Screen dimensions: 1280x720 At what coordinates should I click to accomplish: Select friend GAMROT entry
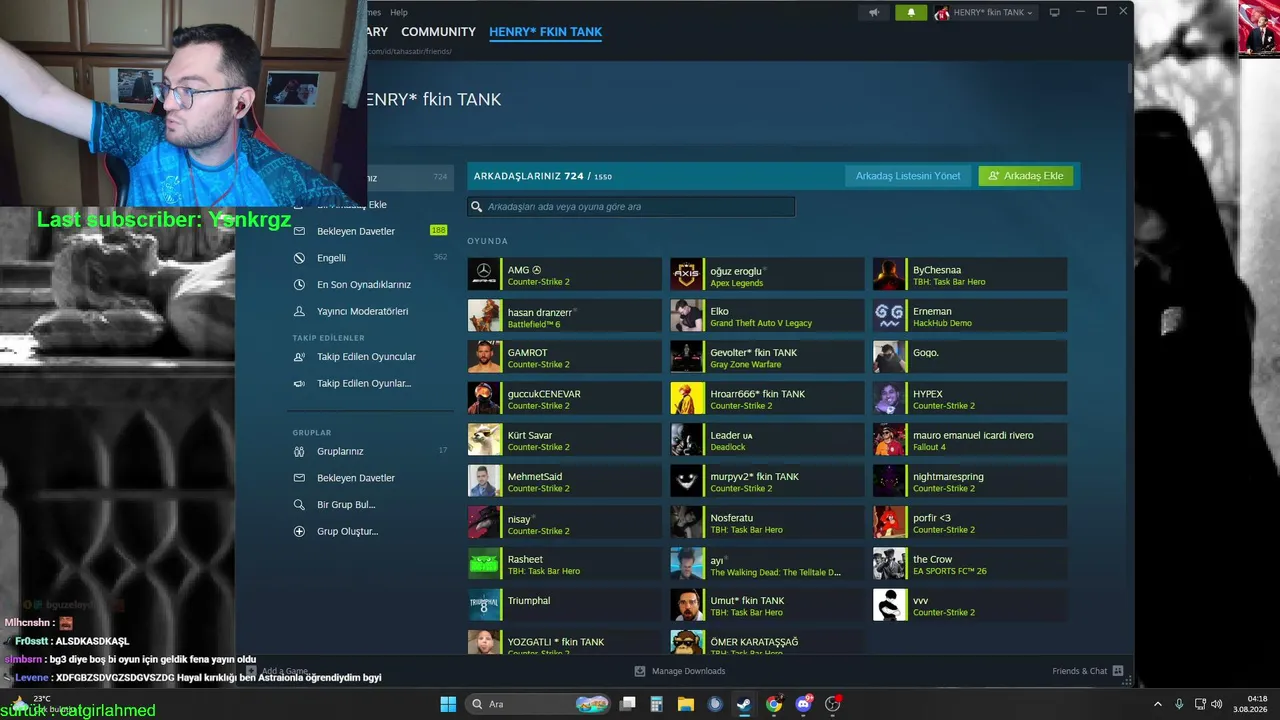coord(565,357)
